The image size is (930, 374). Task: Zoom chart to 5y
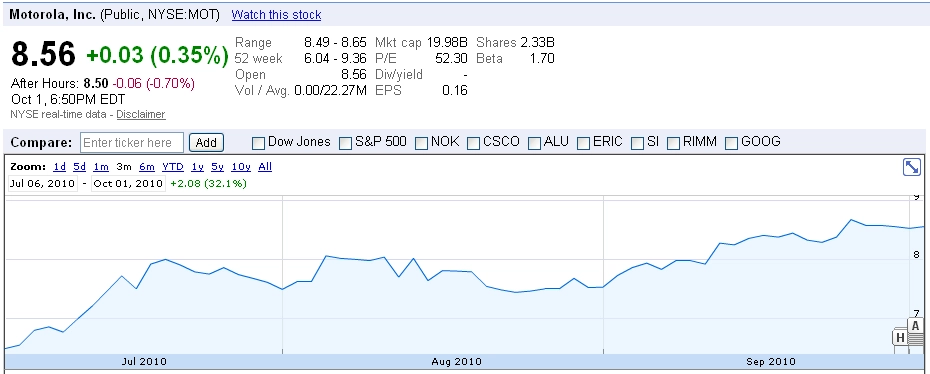[x=218, y=167]
